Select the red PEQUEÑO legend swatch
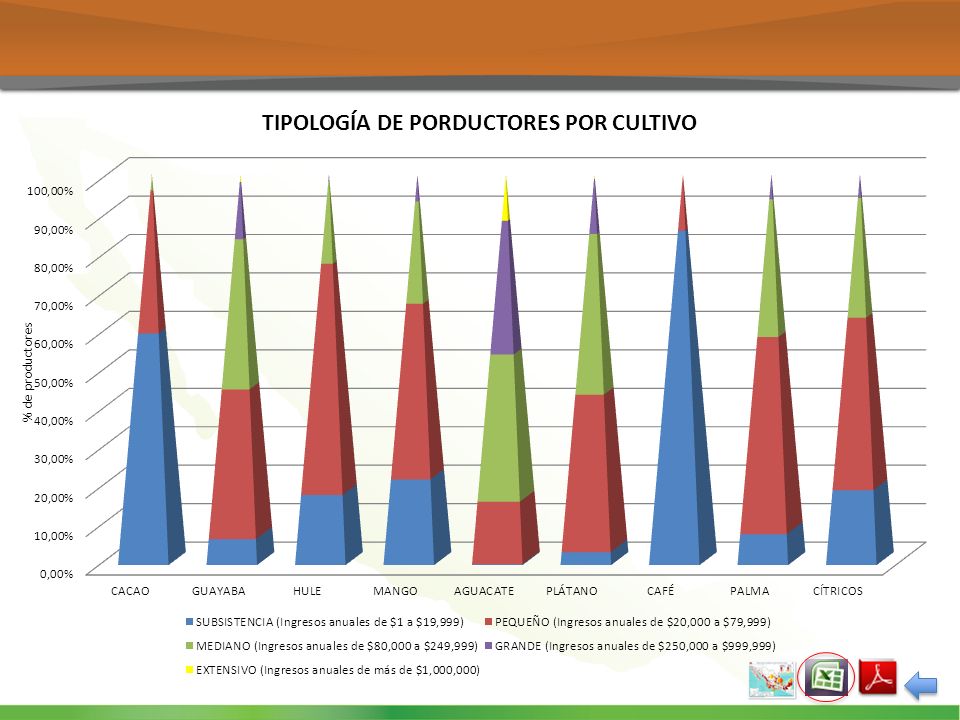The height and width of the screenshot is (720, 960). (x=489, y=622)
